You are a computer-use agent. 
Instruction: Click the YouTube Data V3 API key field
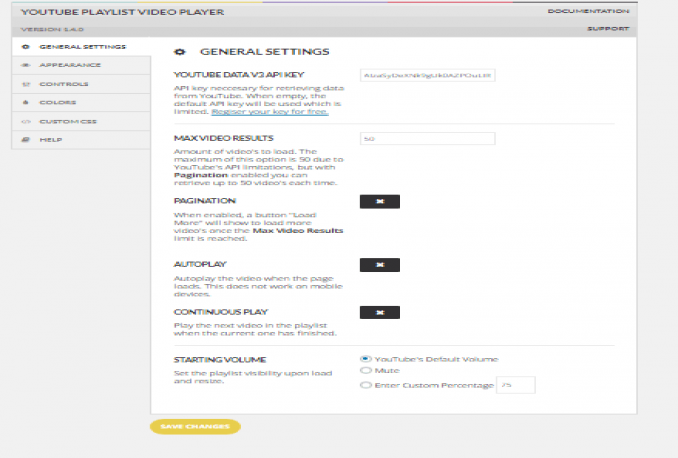click(x=428, y=75)
